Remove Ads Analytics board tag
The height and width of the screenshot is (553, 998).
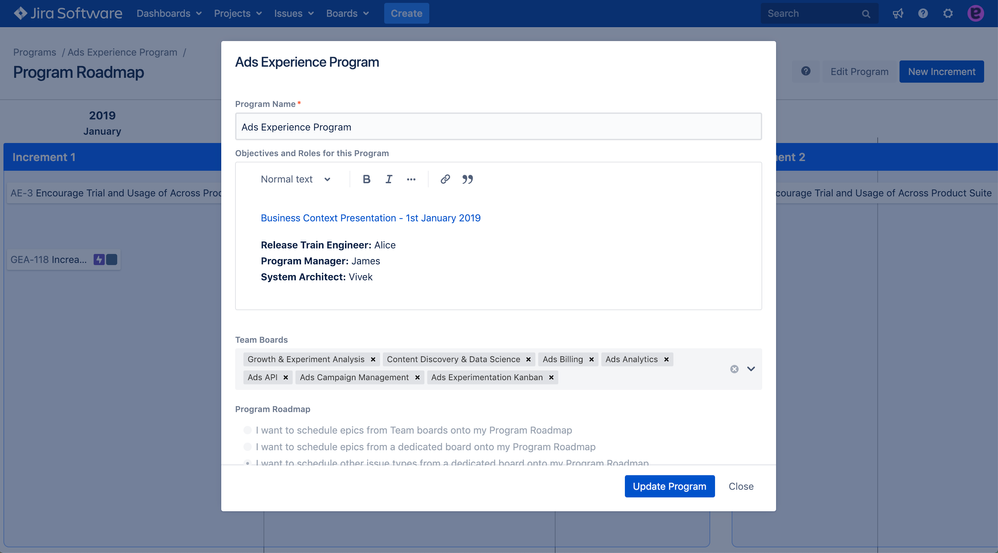click(666, 360)
